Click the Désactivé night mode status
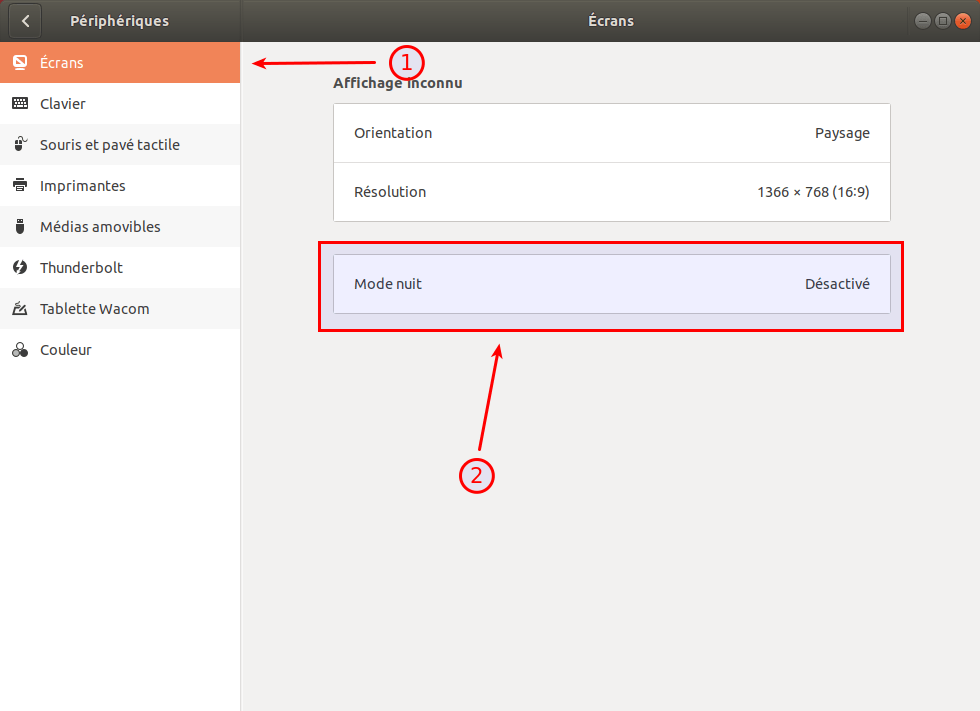Viewport: 980px width, 711px height. (837, 284)
